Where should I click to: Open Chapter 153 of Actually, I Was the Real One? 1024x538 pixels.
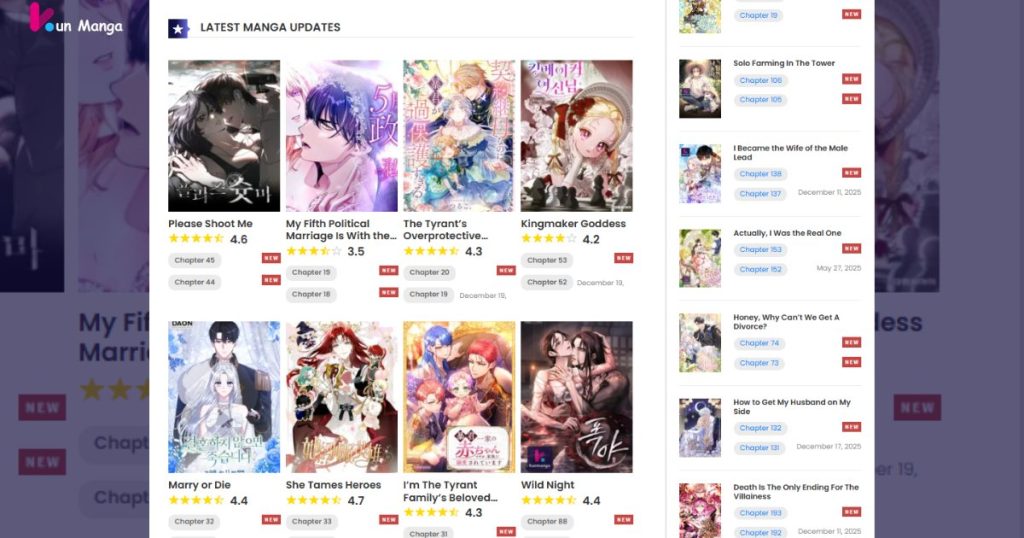pyautogui.click(x=760, y=249)
